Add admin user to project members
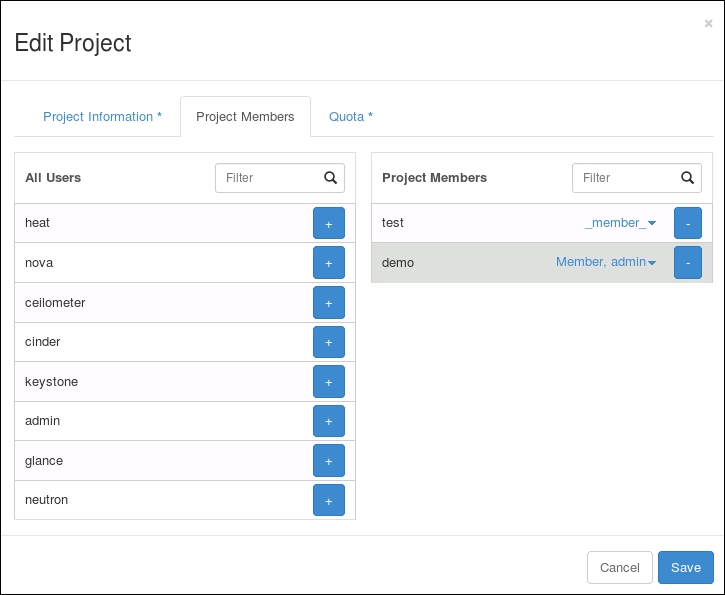The image size is (725, 595). [x=328, y=421]
